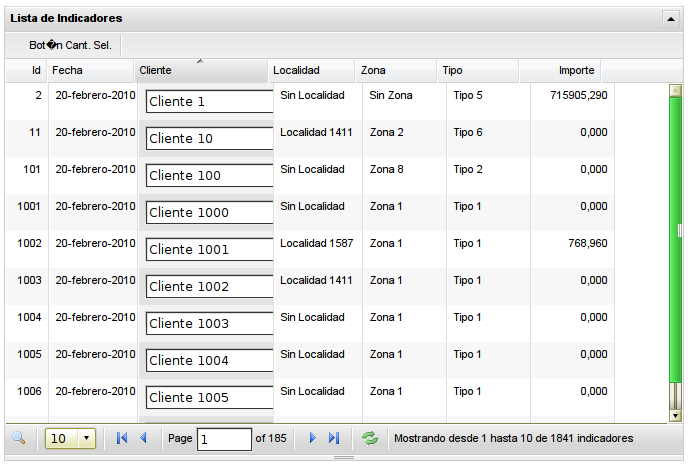Screen dimensions: 690x468
Task: Go to the previous page
Action: point(143,438)
